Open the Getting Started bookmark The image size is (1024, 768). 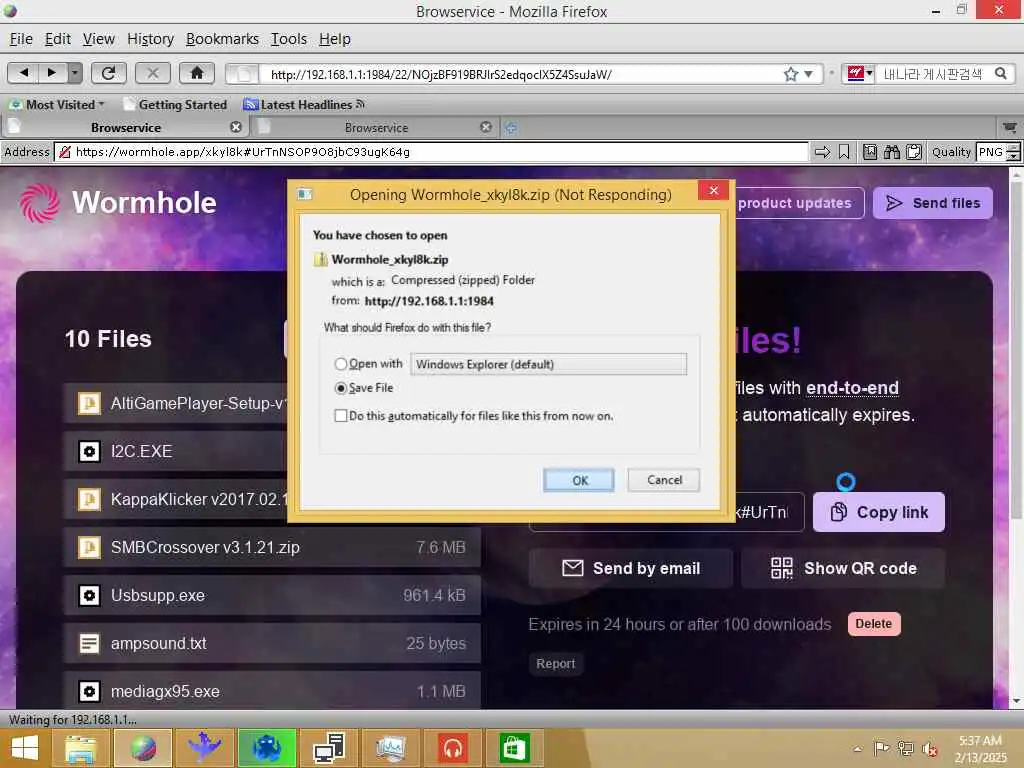(175, 104)
